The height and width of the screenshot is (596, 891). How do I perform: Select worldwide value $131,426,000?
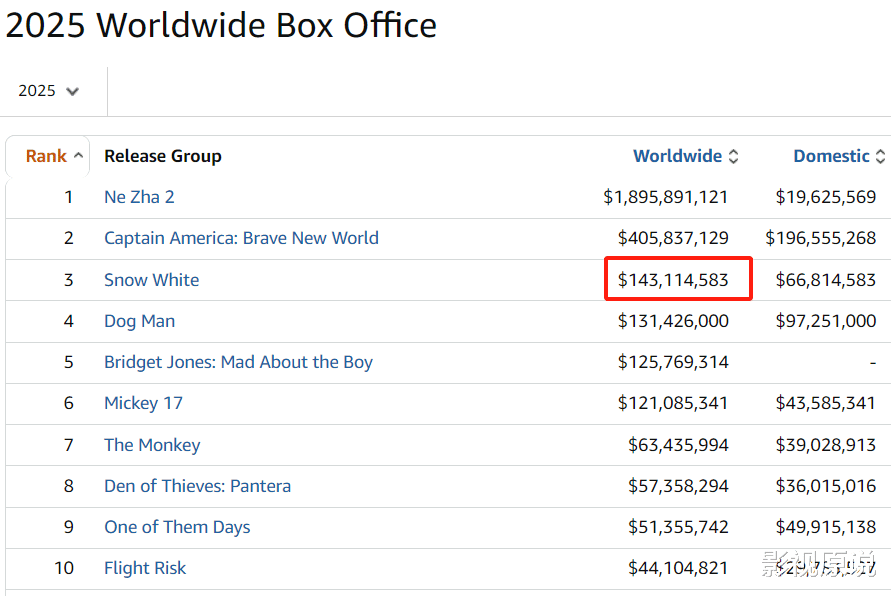pyautogui.click(x=673, y=321)
